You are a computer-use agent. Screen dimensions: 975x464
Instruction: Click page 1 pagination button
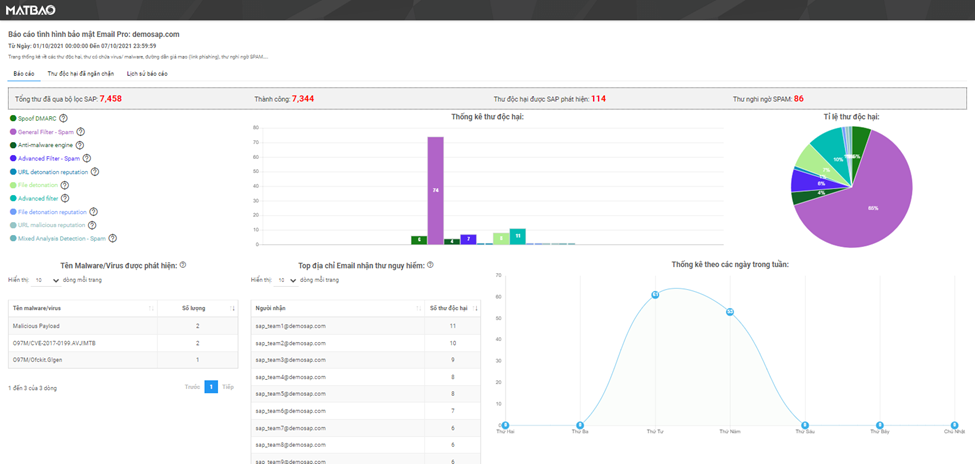click(211, 387)
